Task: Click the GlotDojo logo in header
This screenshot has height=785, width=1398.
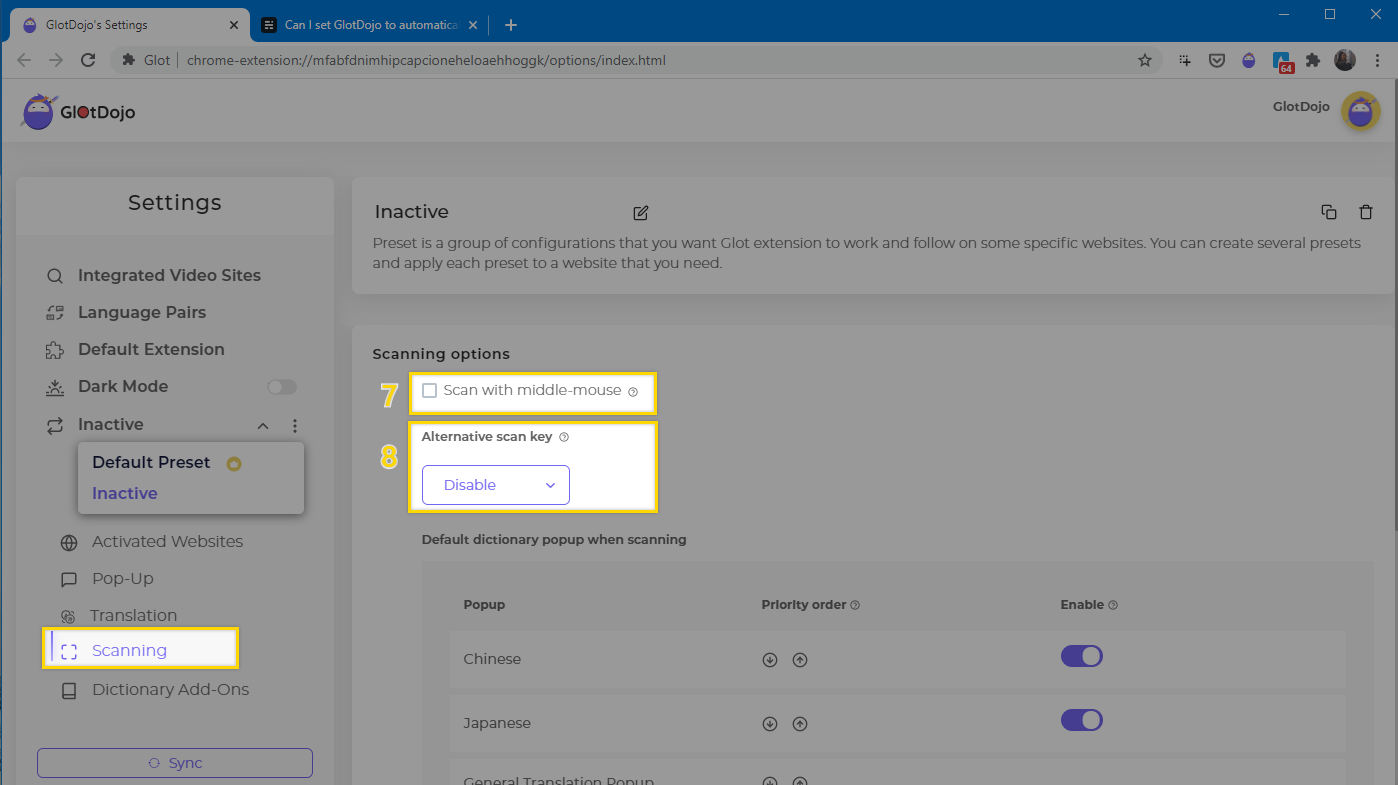Action: 78,112
